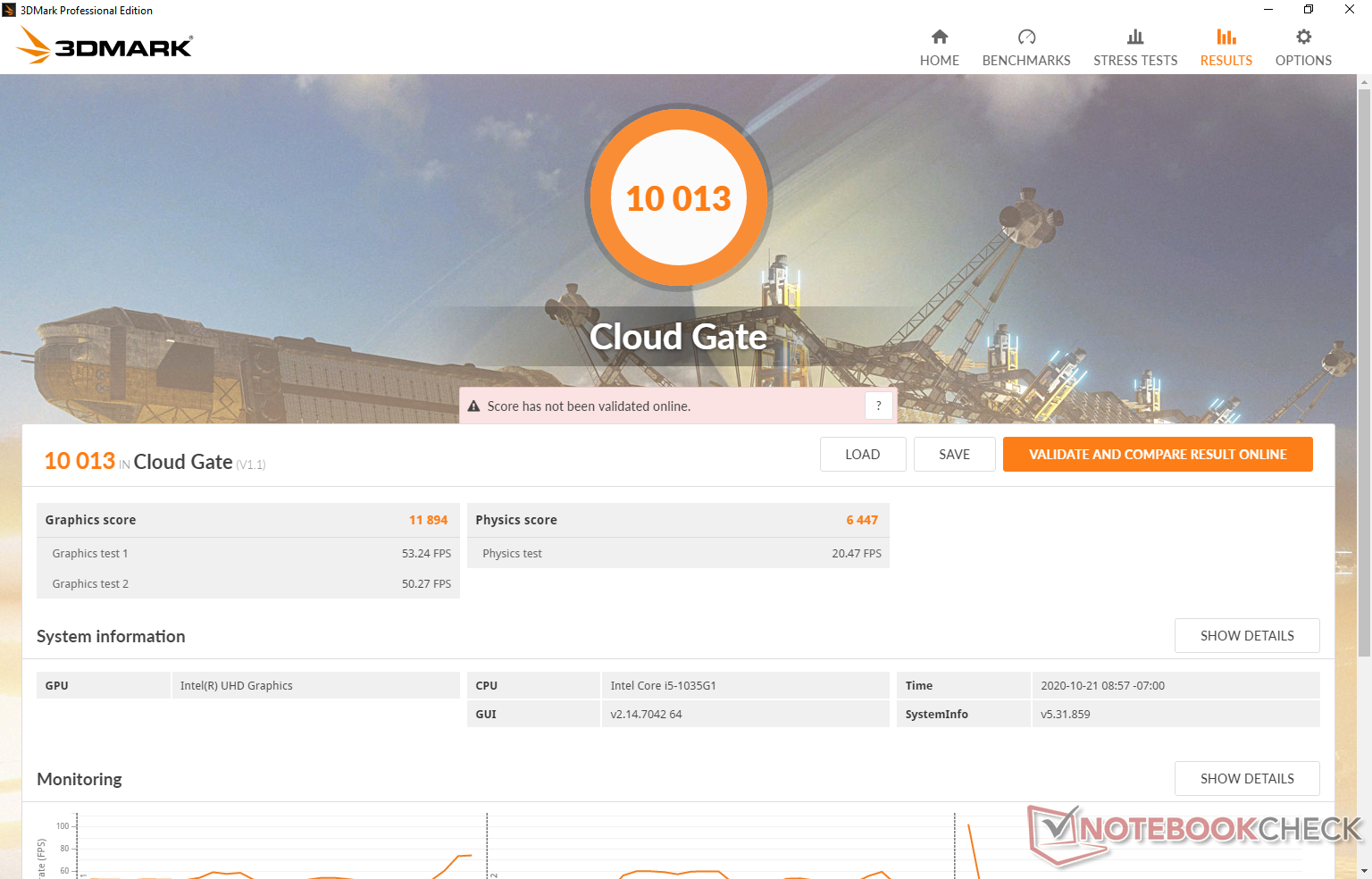
Task: Click the vertical scrollbar thumb
Action: 1364,357
